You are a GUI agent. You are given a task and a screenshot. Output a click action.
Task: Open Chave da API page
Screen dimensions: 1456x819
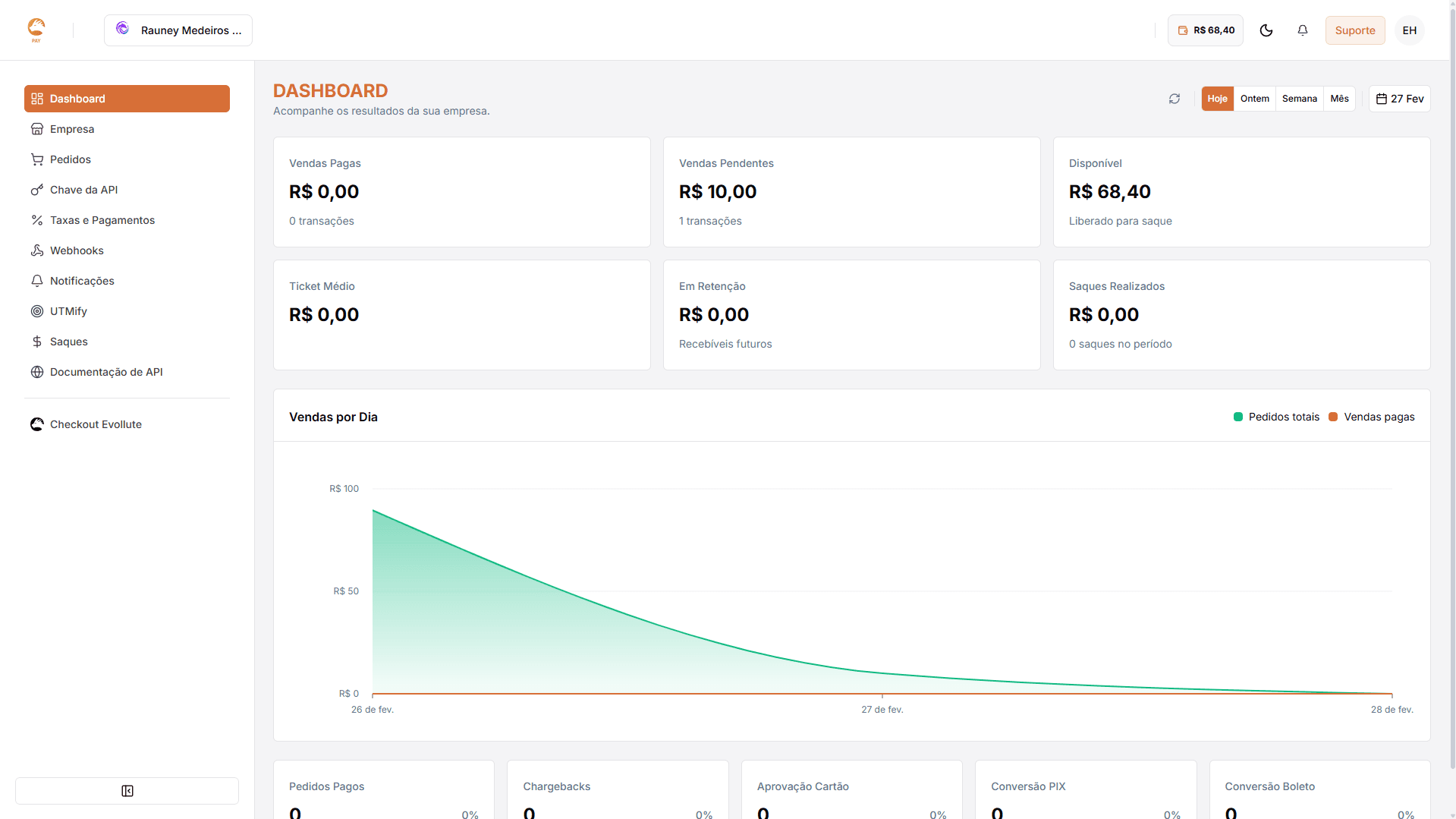point(127,190)
